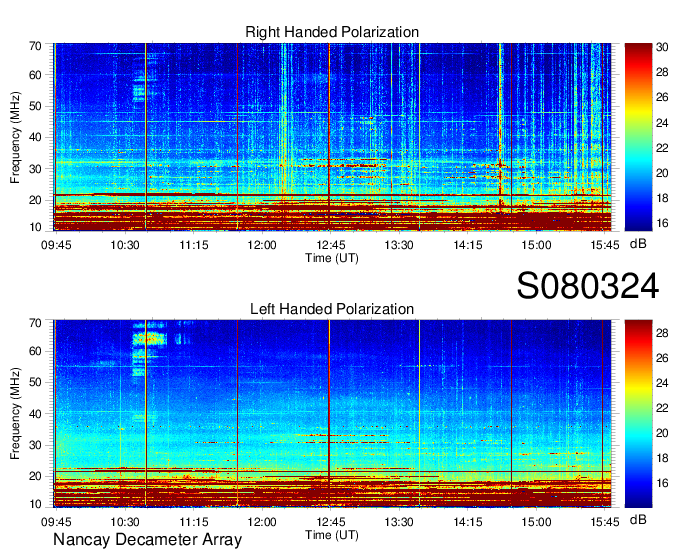This screenshot has width=680, height=552.
Task: Click the "16" value on Right Handed colorbar
Action: [x=662, y=223]
